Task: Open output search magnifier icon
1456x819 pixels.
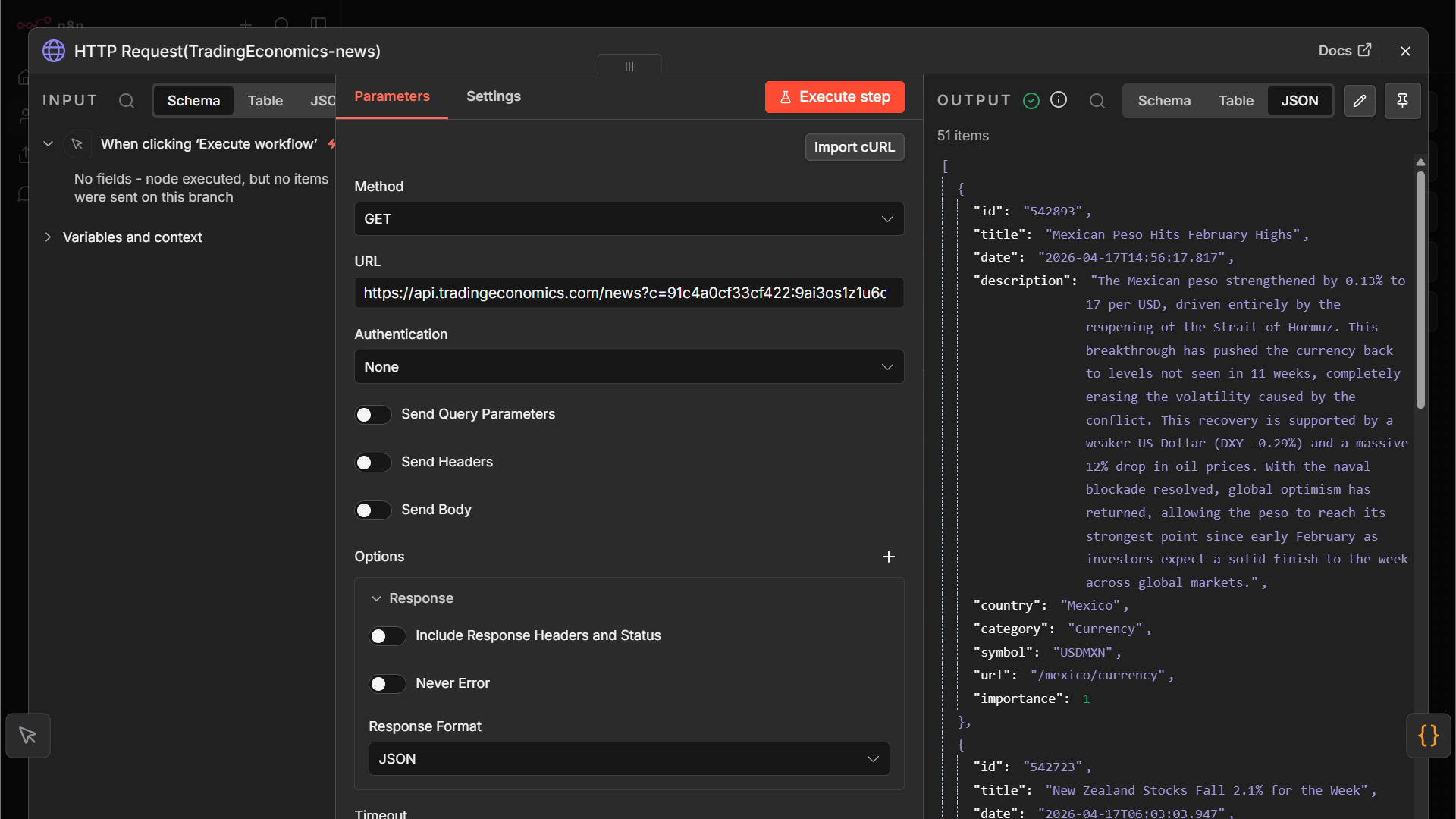Action: click(1097, 101)
